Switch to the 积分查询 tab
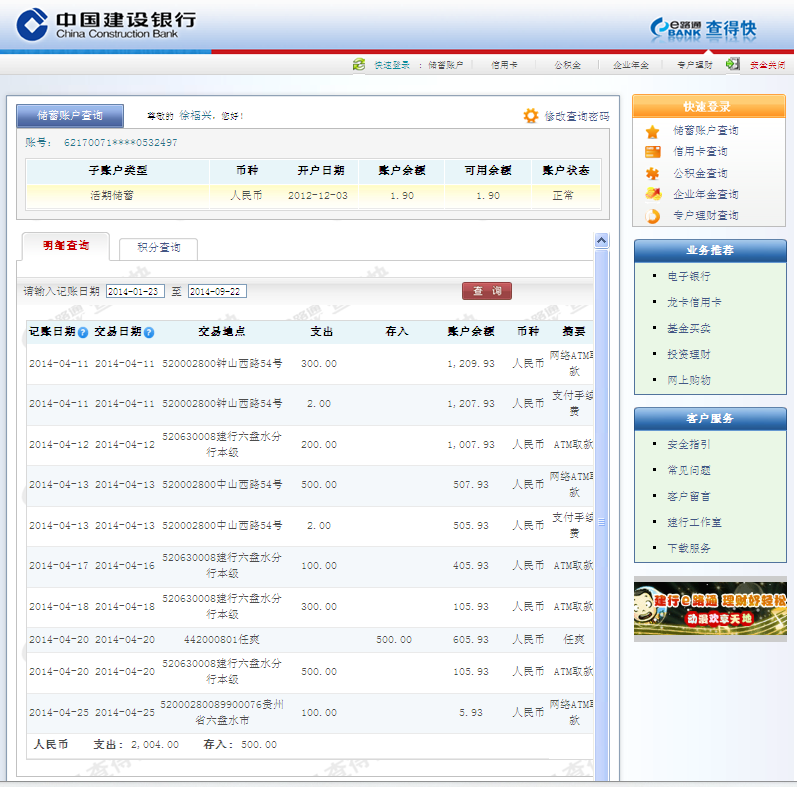 pos(158,248)
